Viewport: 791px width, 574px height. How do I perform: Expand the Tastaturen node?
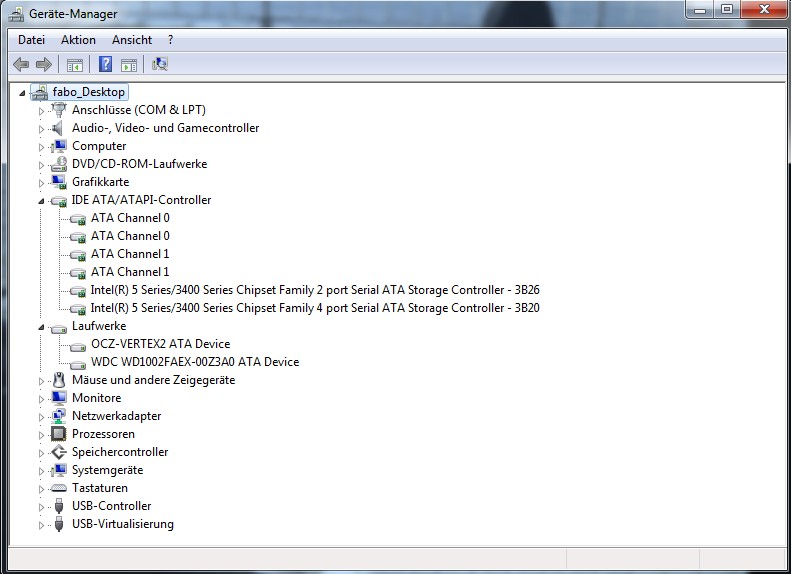[41, 489]
